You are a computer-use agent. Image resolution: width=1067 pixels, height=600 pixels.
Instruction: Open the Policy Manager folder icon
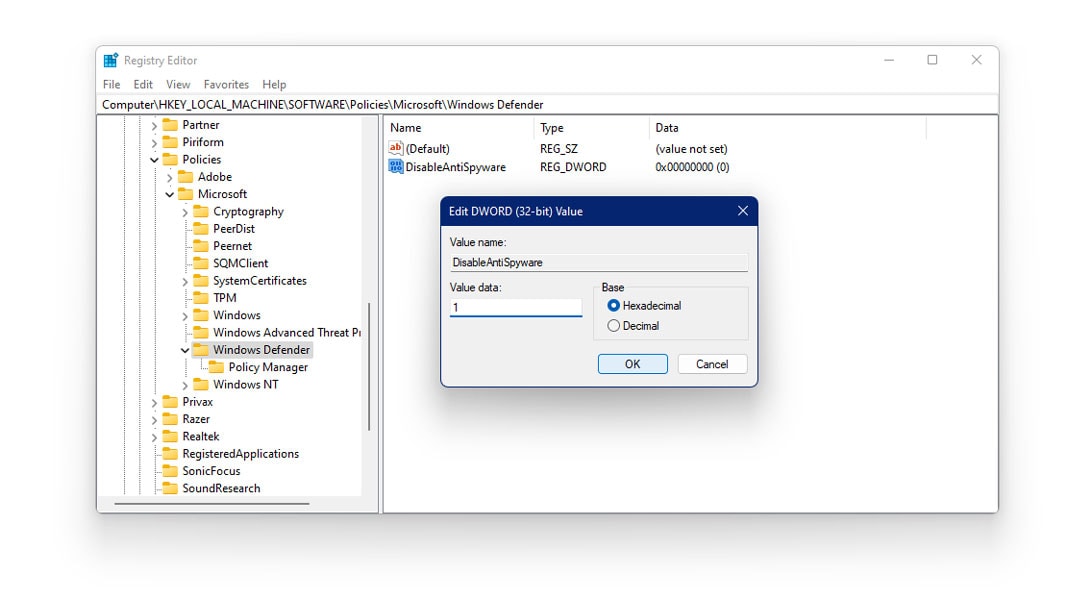217,367
